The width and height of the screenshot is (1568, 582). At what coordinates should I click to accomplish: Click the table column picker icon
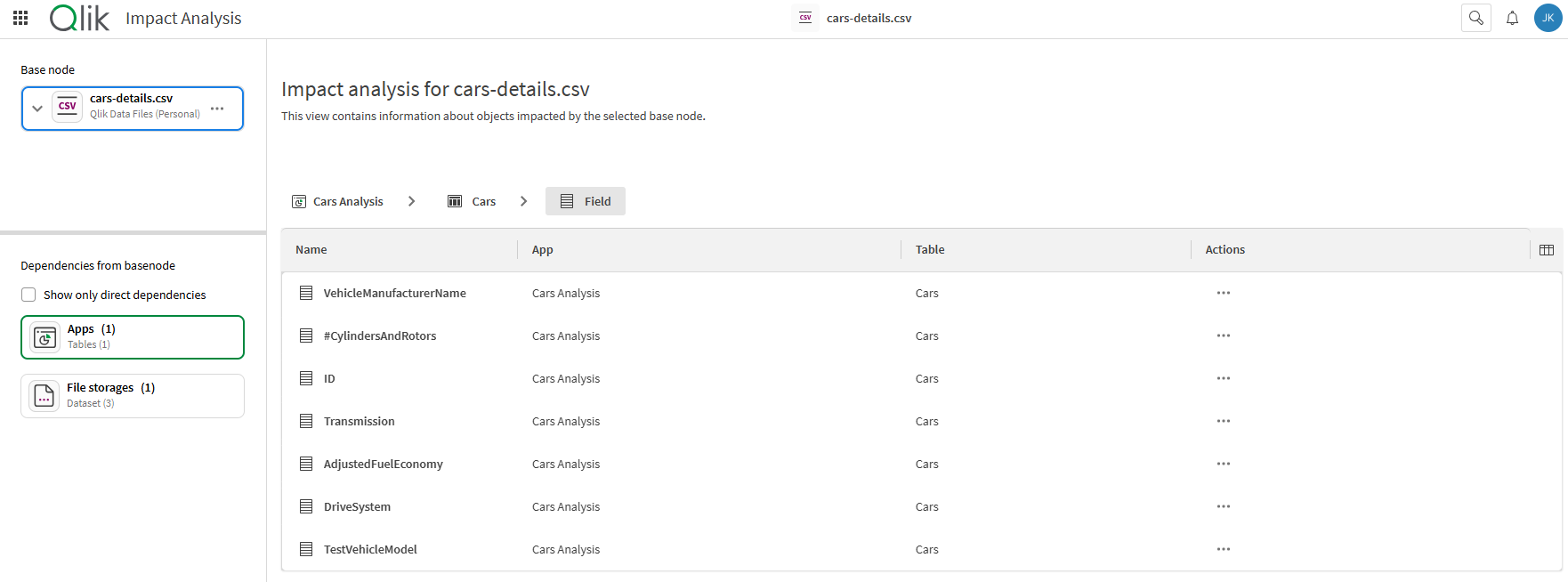(x=1547, y=250)
